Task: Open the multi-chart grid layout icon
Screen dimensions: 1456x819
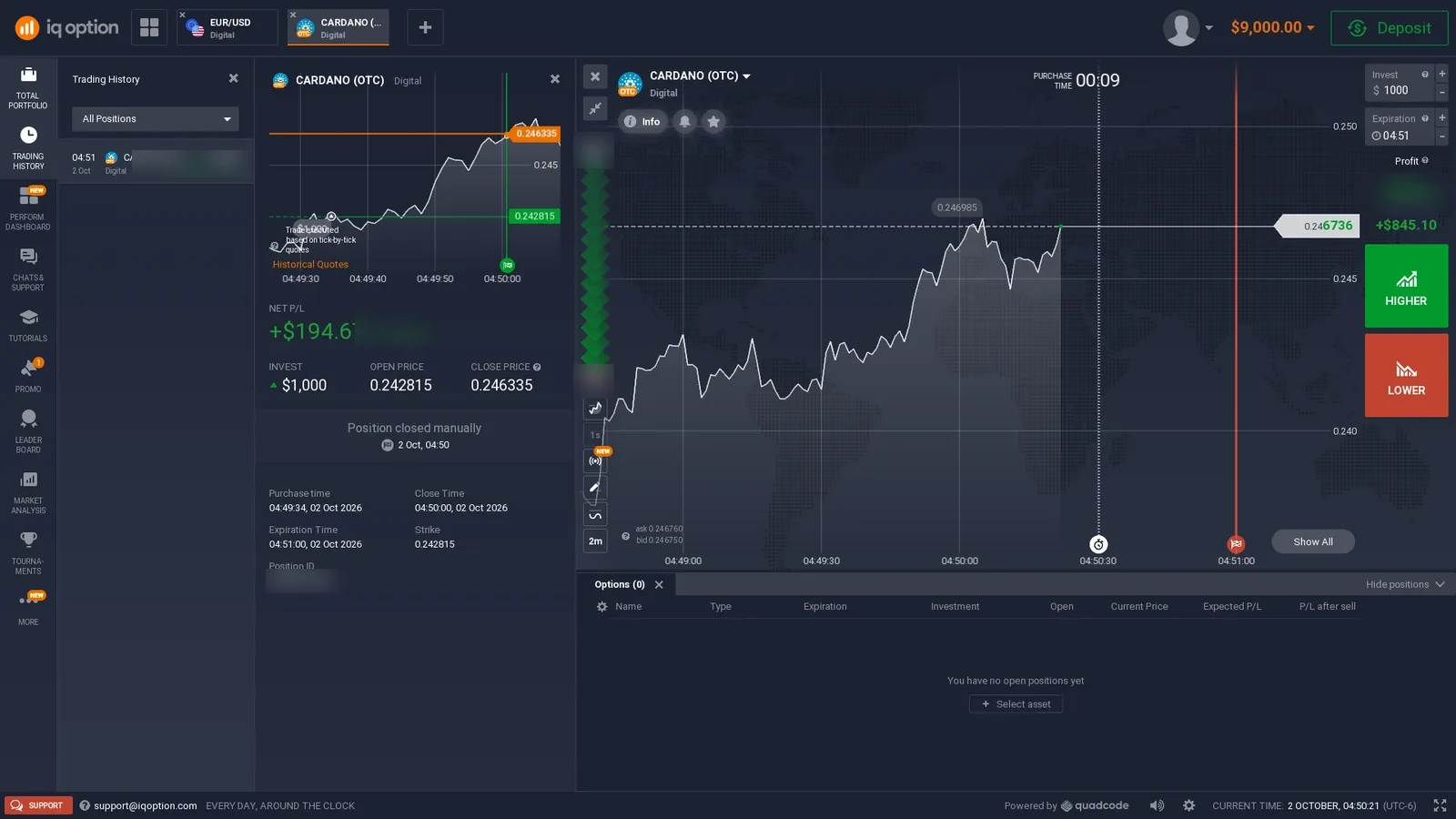Action: (x=149, y=27)
